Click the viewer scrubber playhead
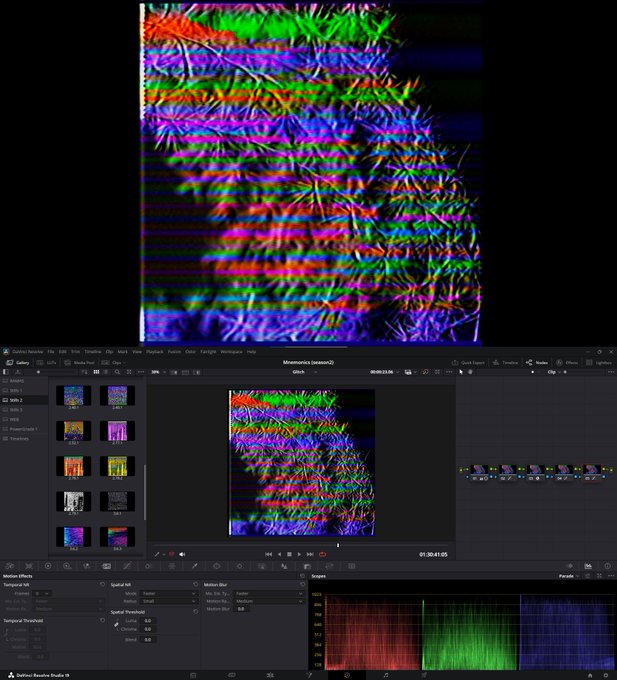 tap(338, 545)
